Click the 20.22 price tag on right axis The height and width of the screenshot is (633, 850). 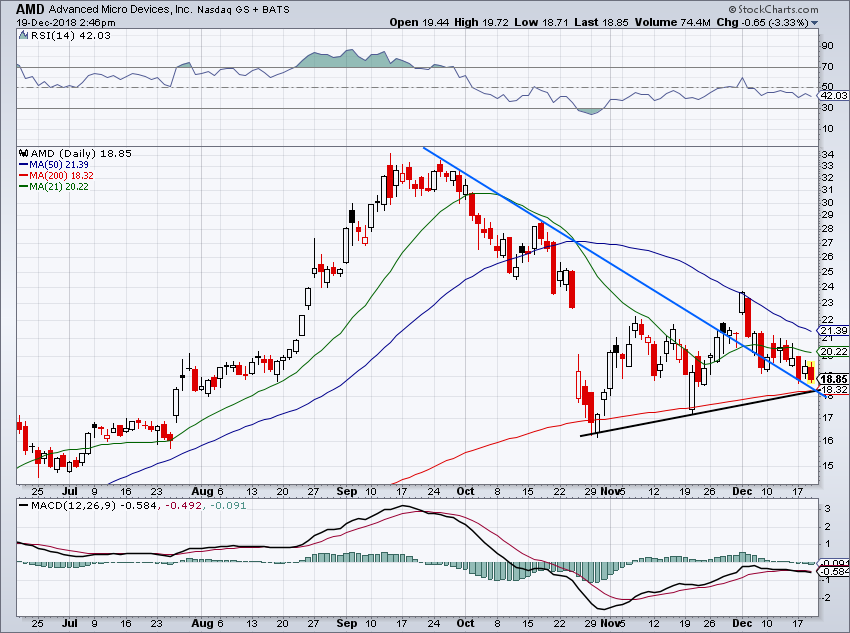[833, 352]
